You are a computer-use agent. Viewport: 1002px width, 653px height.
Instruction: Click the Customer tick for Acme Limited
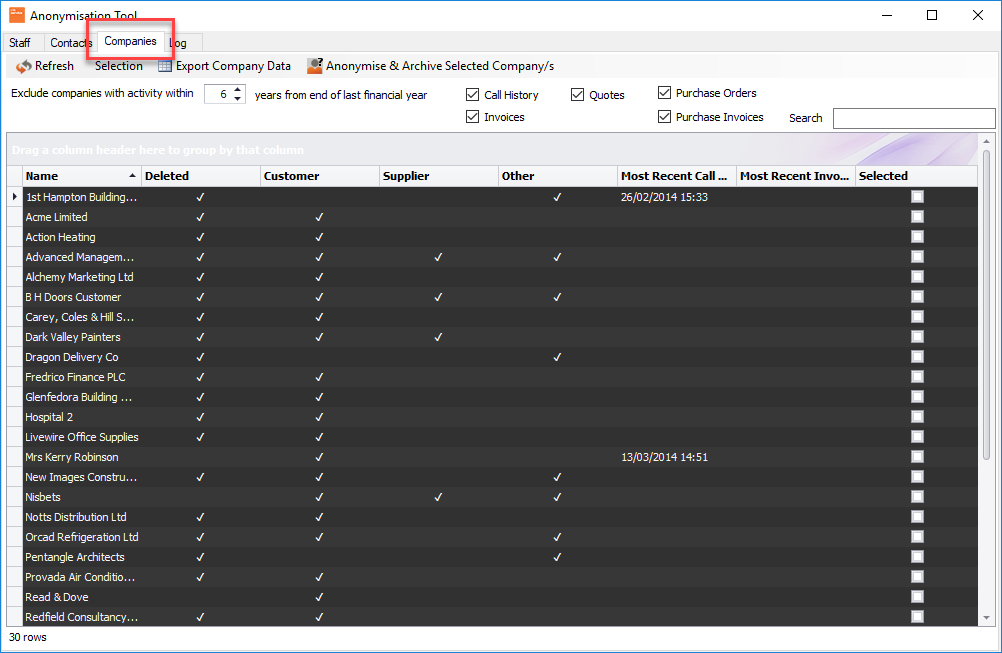pos(320,217)
